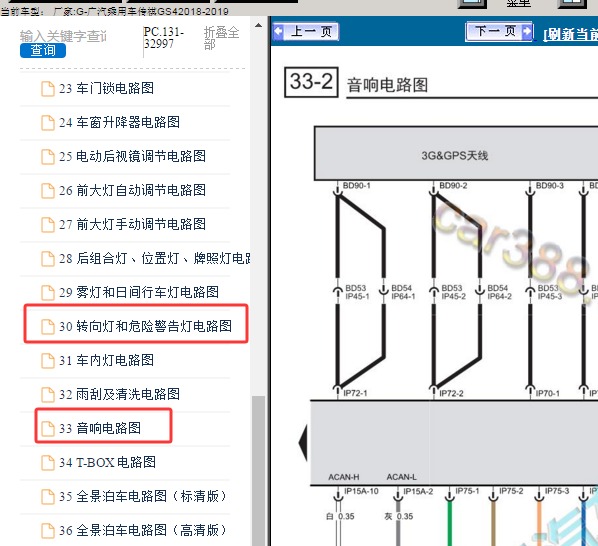Focus the keyword search input field
The height and width of the screenshot is (546, 598).
63,36
